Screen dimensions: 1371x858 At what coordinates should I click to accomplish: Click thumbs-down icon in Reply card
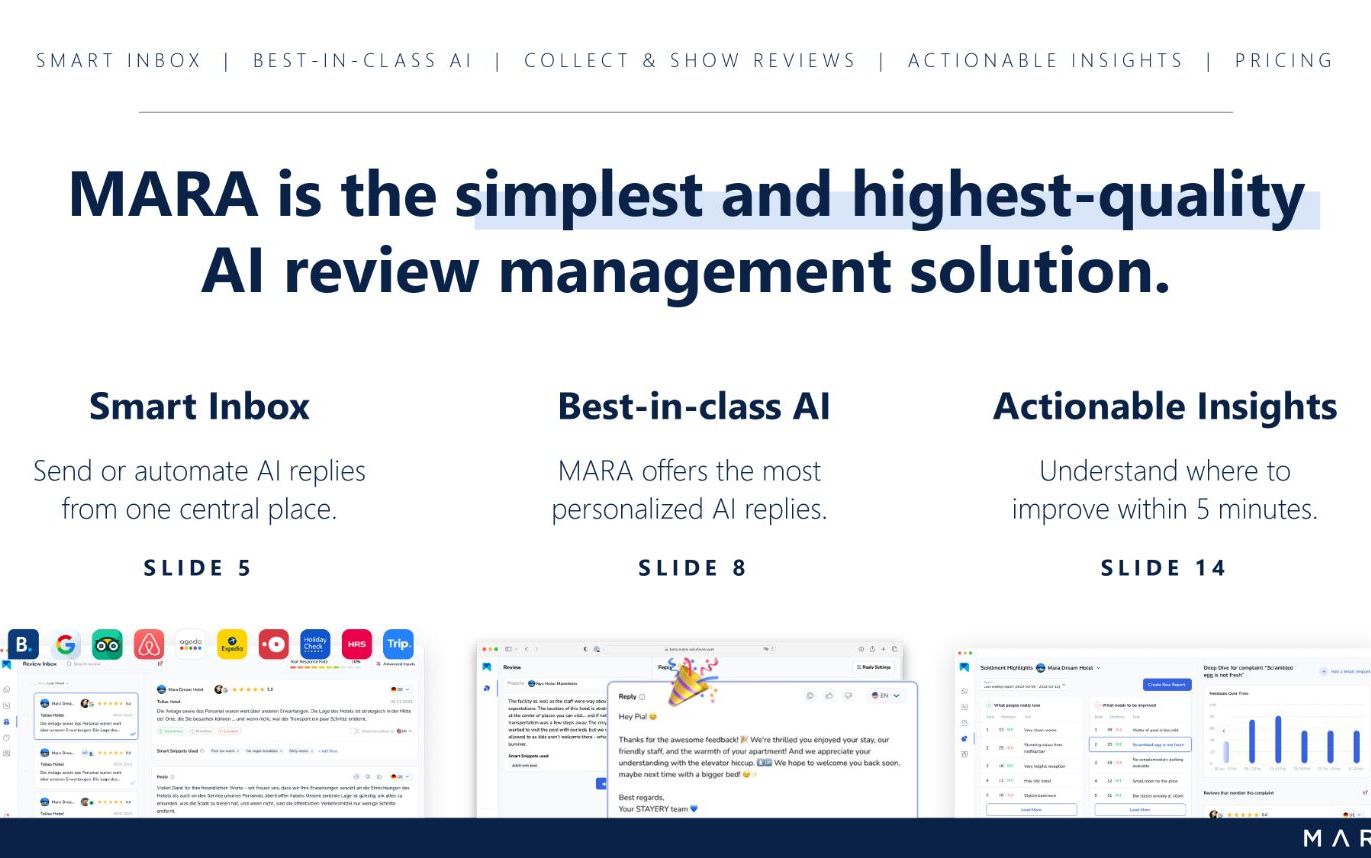tap(848, 695)
